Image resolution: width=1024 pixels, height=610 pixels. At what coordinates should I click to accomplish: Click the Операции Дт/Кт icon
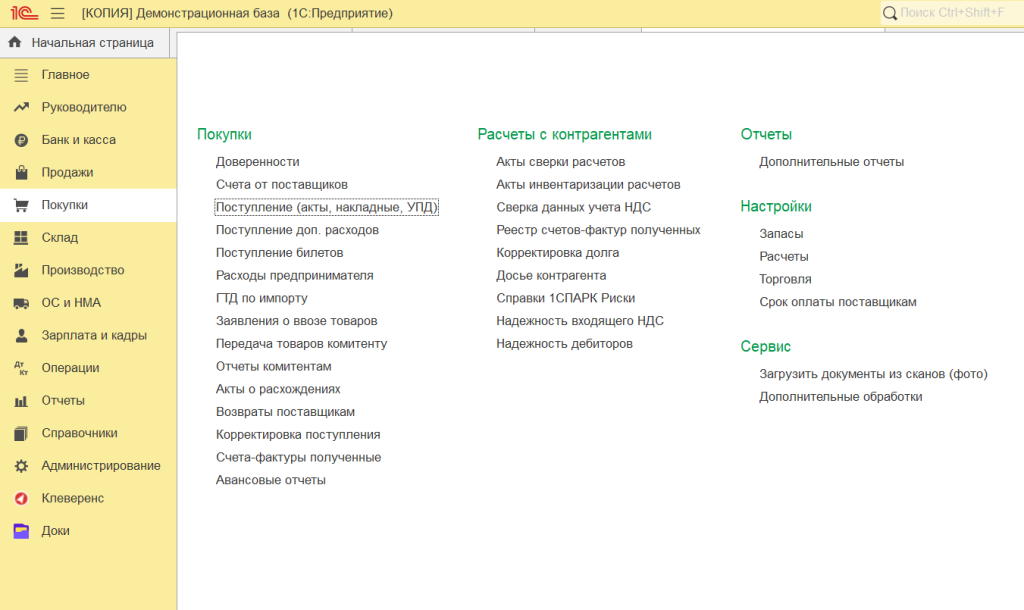22,368
